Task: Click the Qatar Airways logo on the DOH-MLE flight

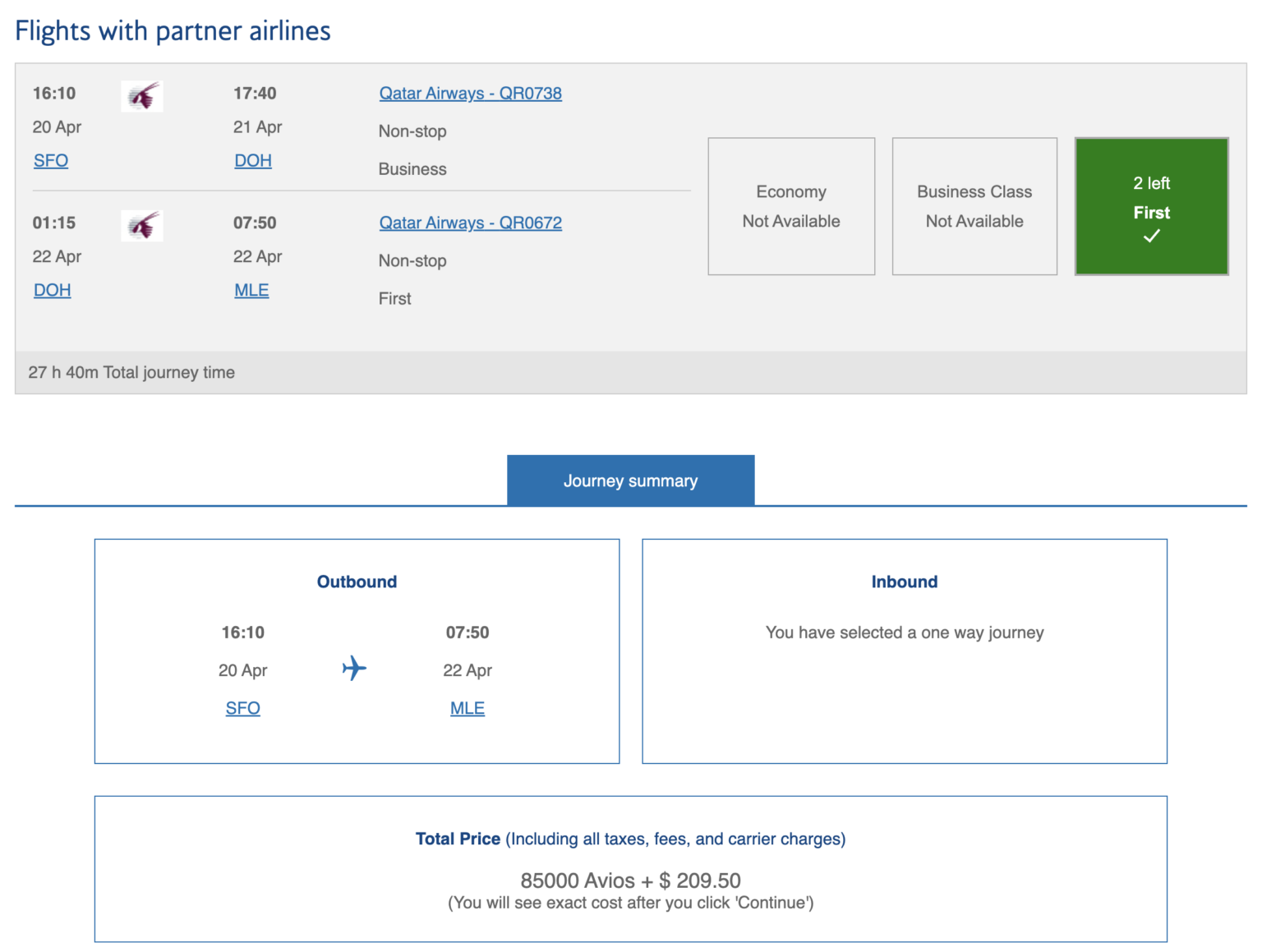Action: [x=141, y=225]
